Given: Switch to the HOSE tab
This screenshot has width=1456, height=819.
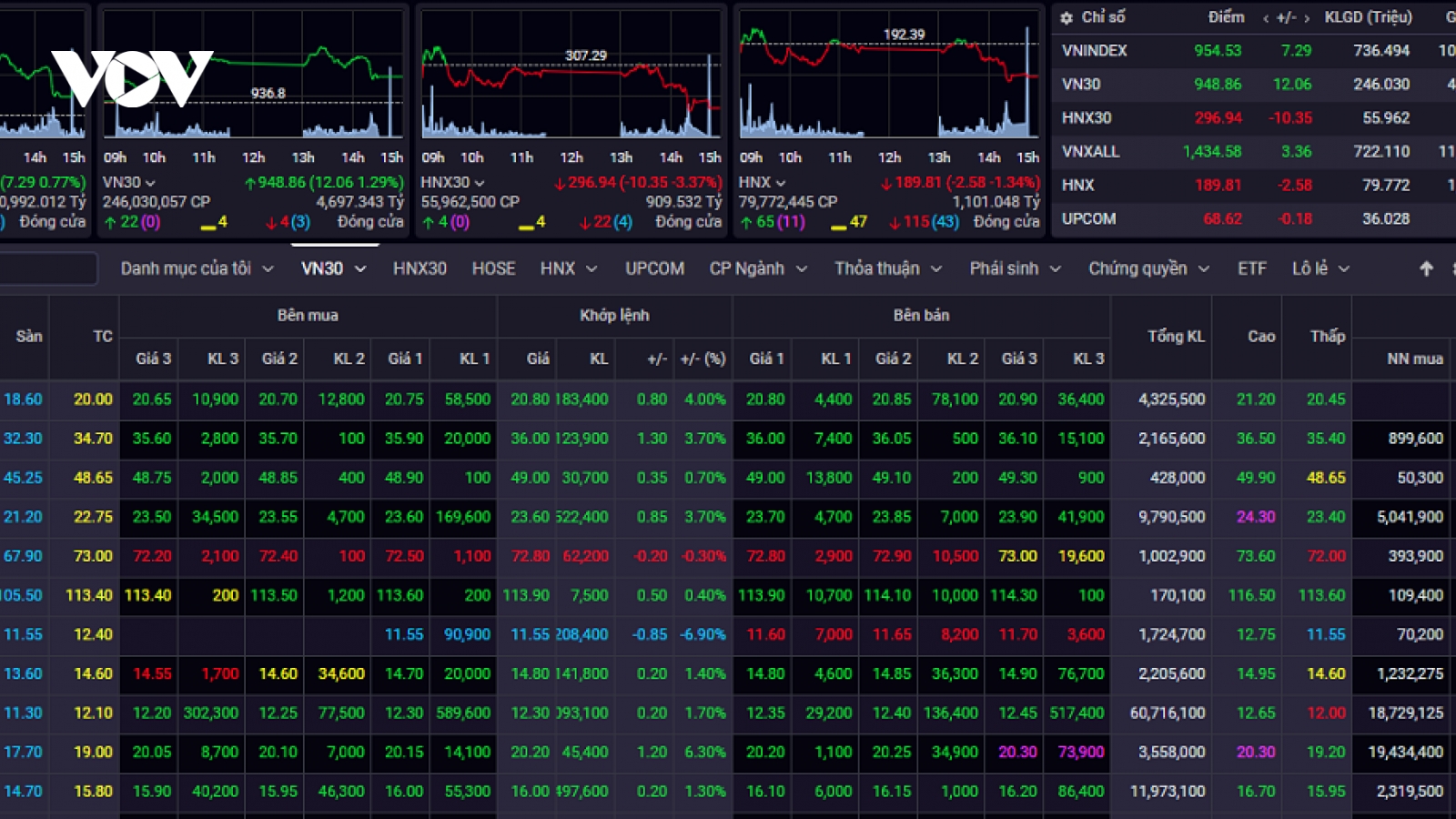Looking at the screenshot, I should [x=493, y=268].
